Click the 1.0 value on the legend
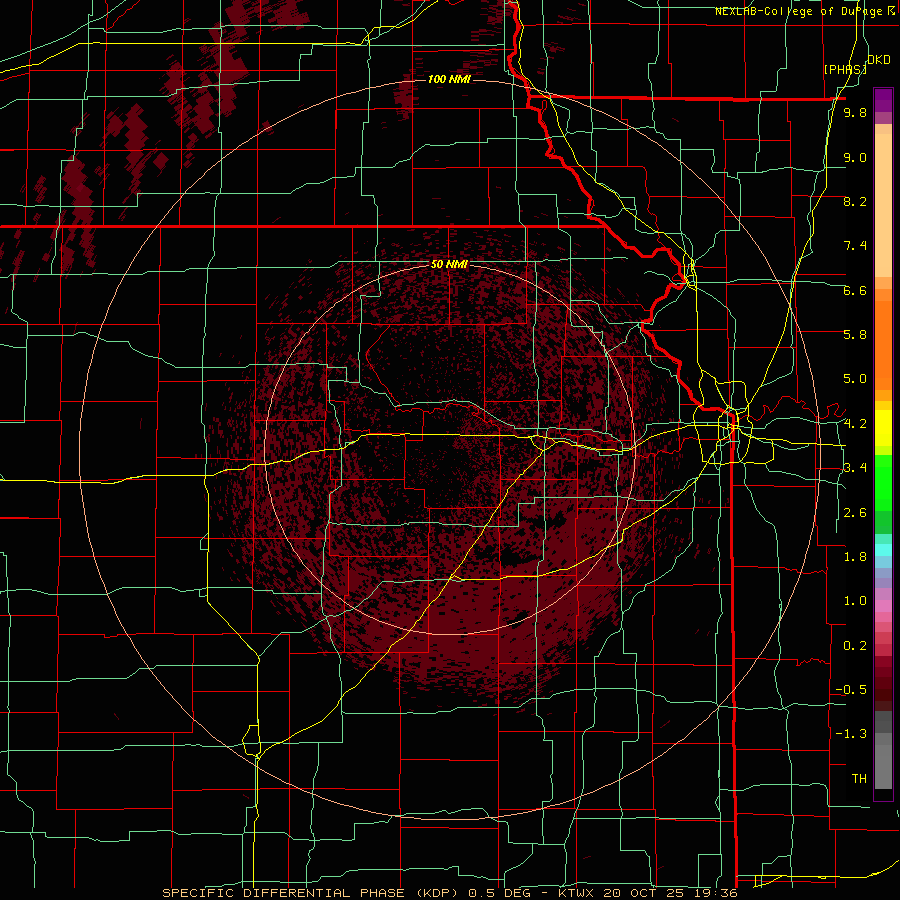 click(855, 601)
